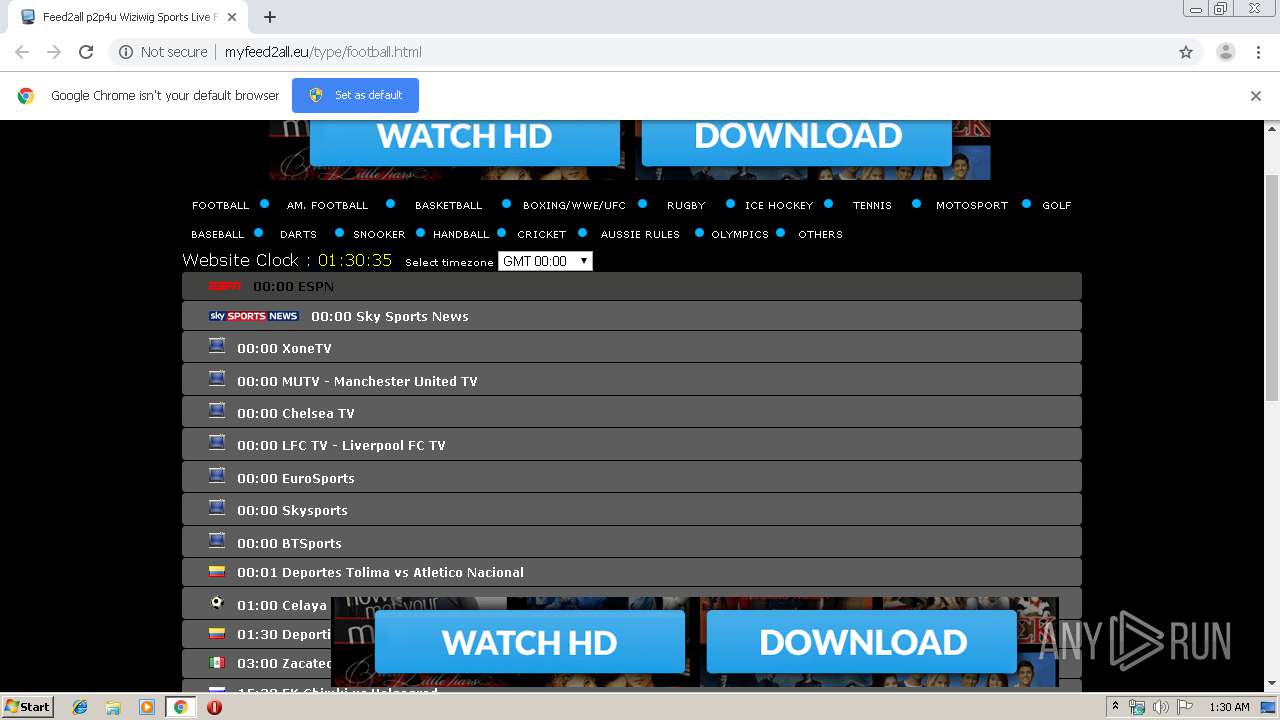Launch Internet Explorer from taskbar
The image size is (1280, 720).
(80, 707)
